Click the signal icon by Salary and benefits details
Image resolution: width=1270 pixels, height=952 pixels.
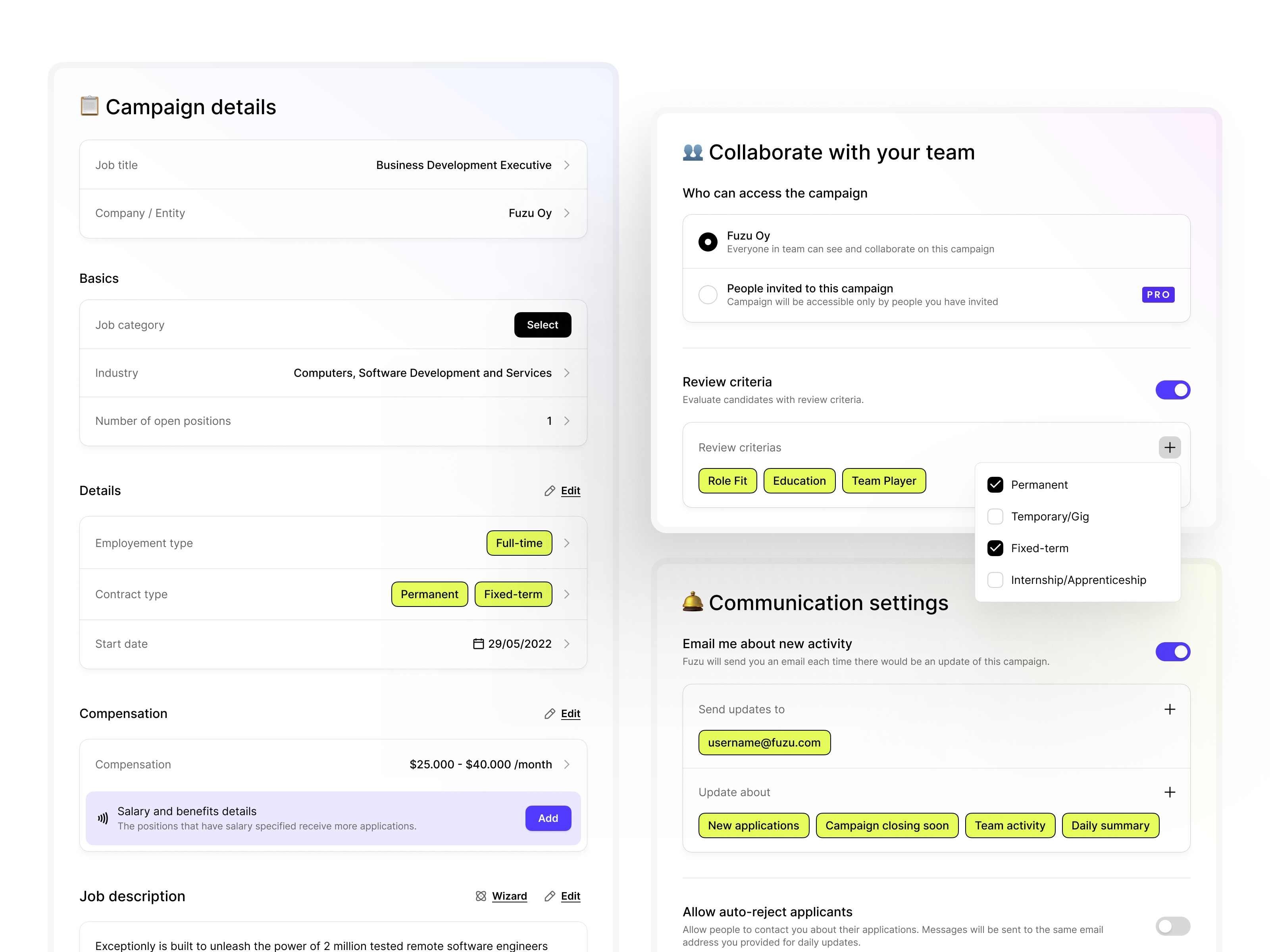coord(102,818)
